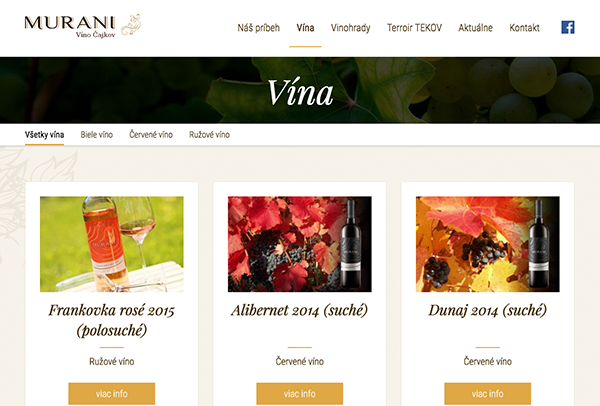Image resolution: width=600 pixels, height=406 pixels.
Task: Open the Frankovka rosé 2015 title link
Action: click(x=112, y=320)
